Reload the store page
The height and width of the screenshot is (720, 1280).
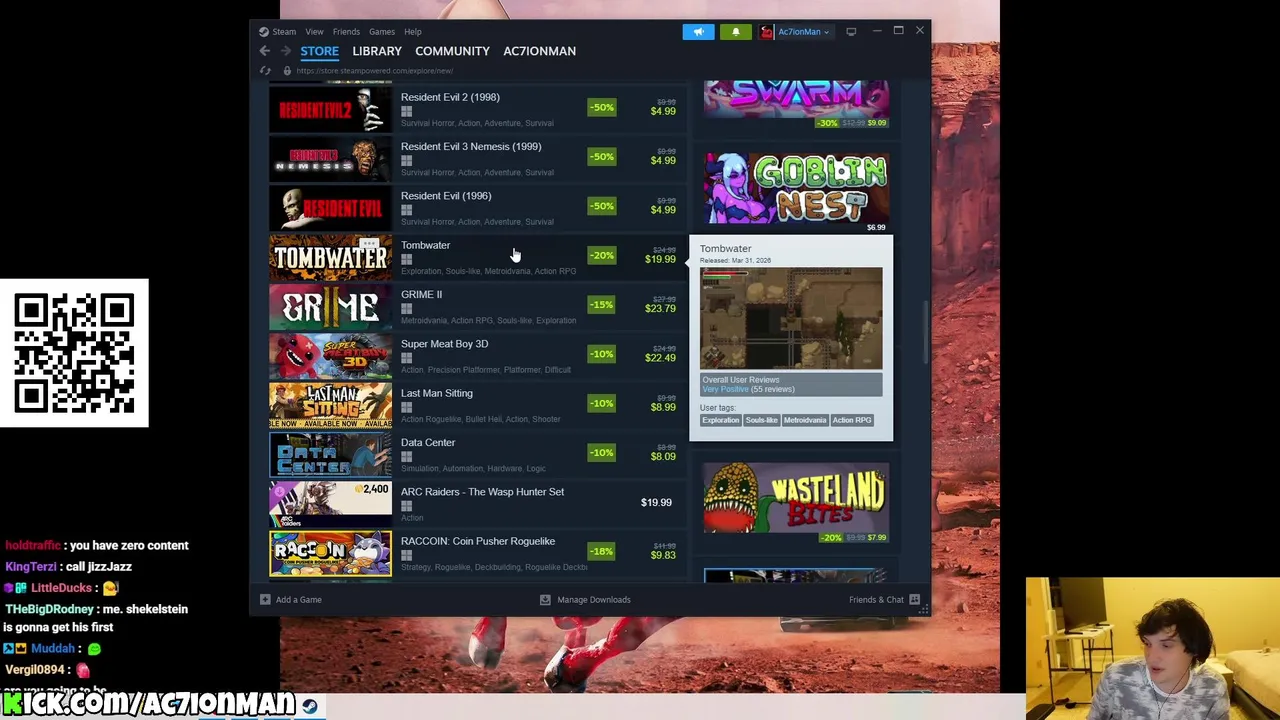pyautogui.click(x=265, y=71)
